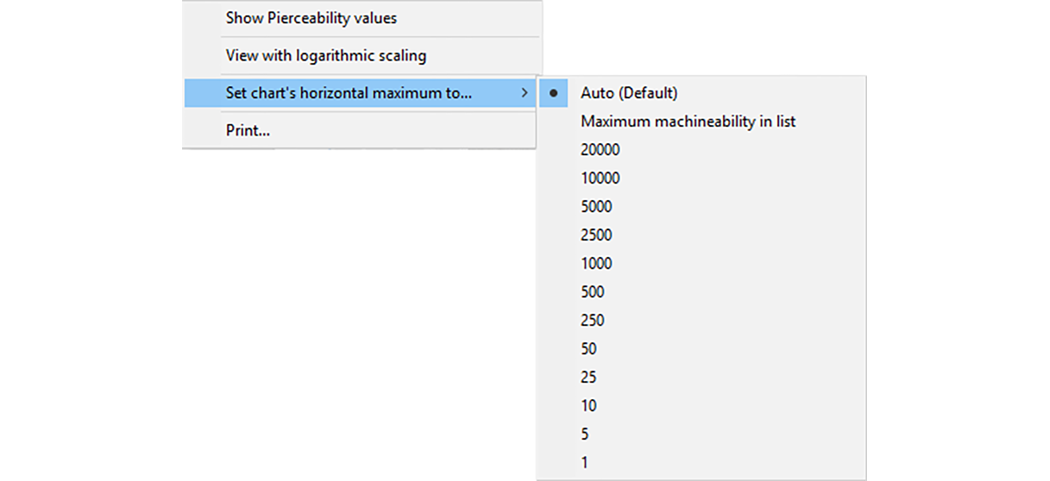Set chart maximum to 1
Viewport: 1050px width, 481px height.
click(702, 462)
